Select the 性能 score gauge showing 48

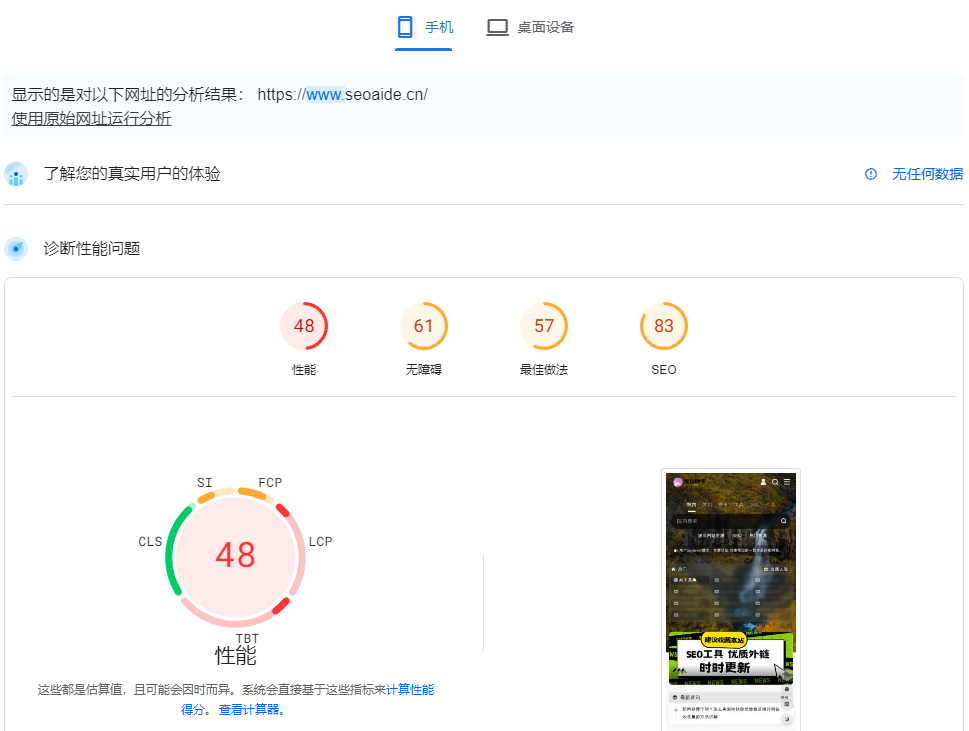coord(304,326)
